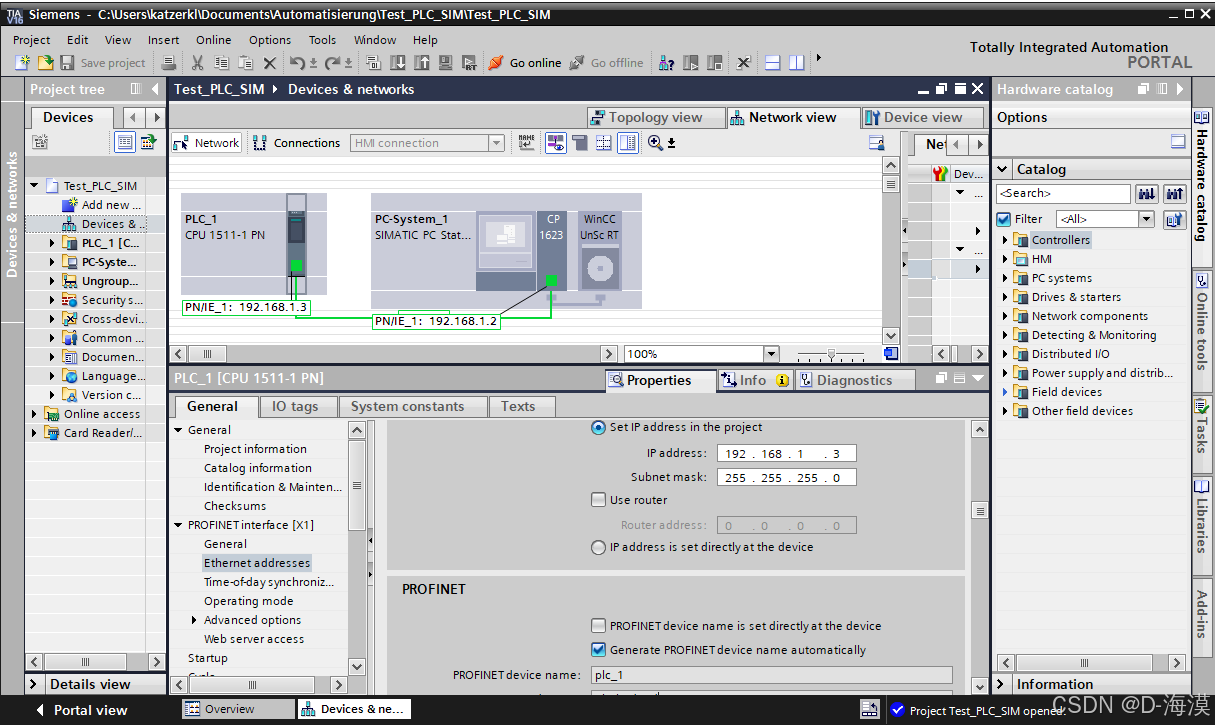This screenshot has width=1215, height=725.
Task: Adjust the network view zoom slider
Action: click(x=831, y=354)
